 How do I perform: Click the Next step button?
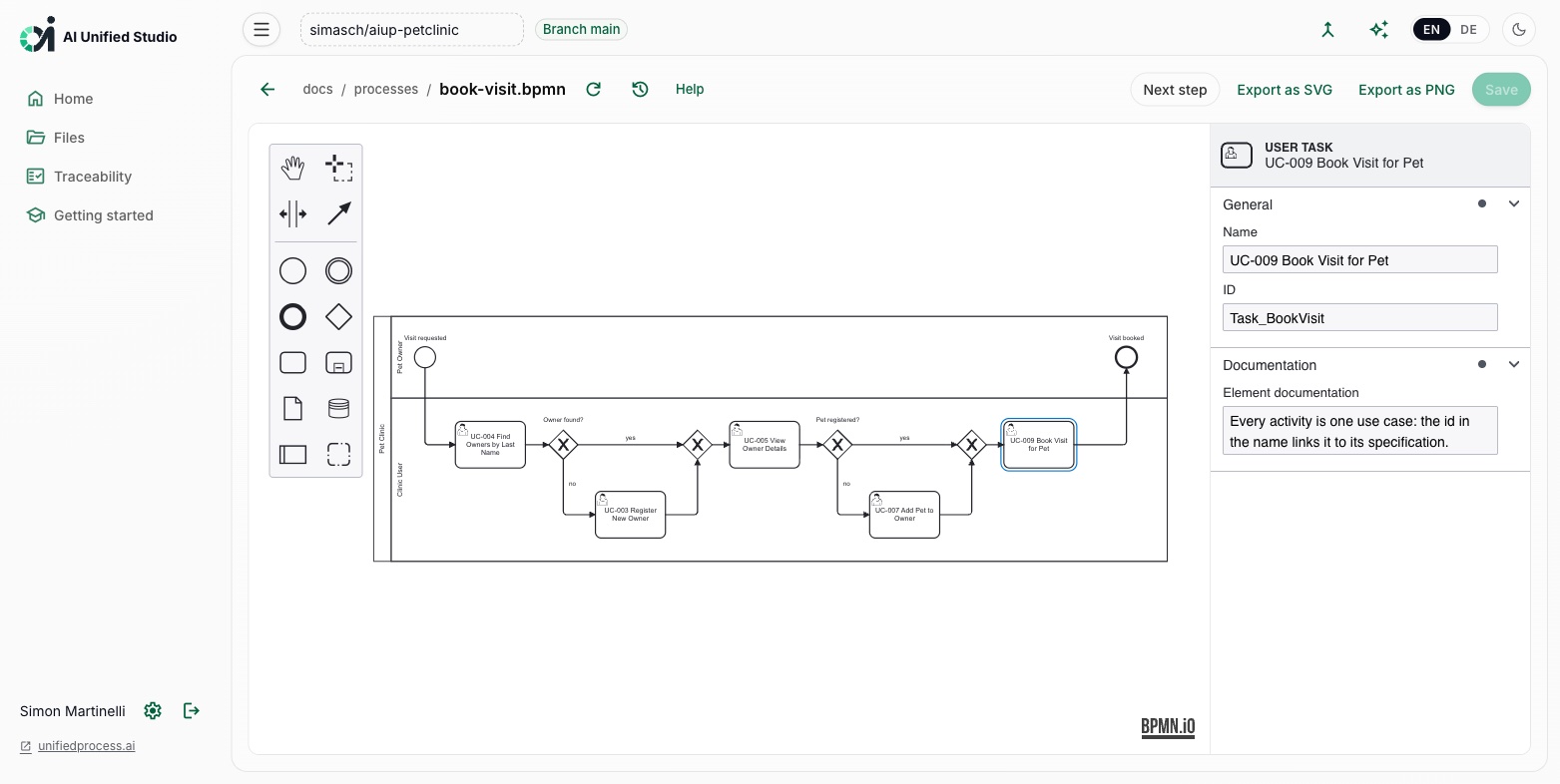(x=1175, y=90)
